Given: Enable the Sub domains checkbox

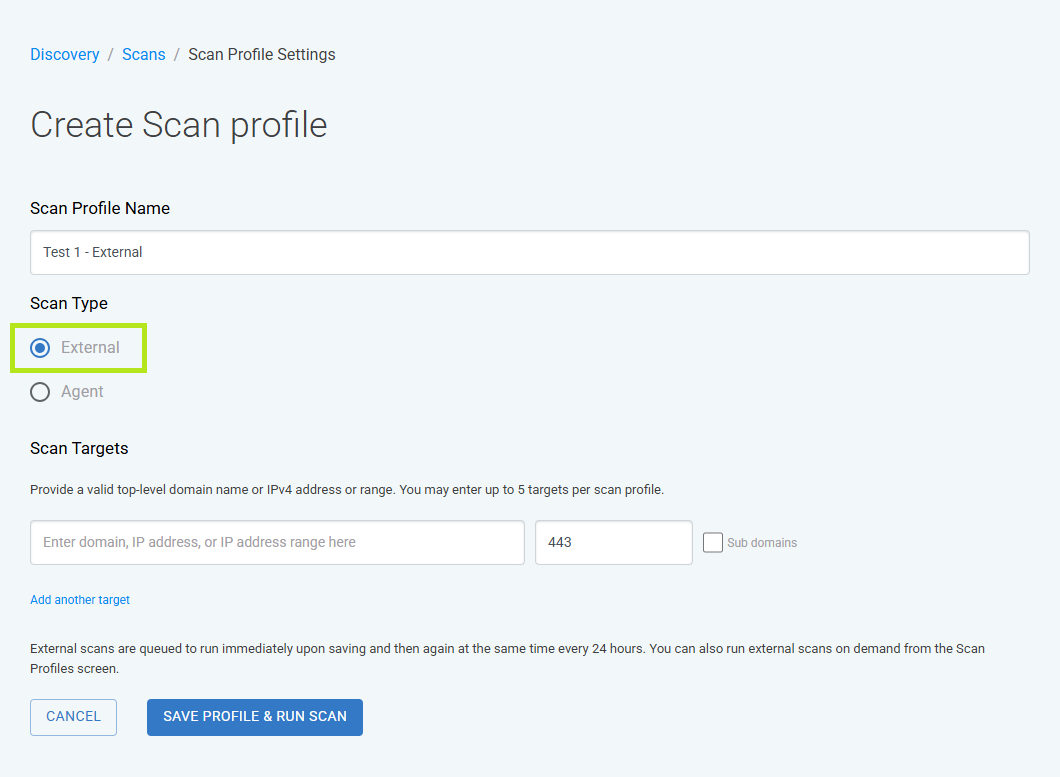Looking at the screenshot, I should pos(713,542).
